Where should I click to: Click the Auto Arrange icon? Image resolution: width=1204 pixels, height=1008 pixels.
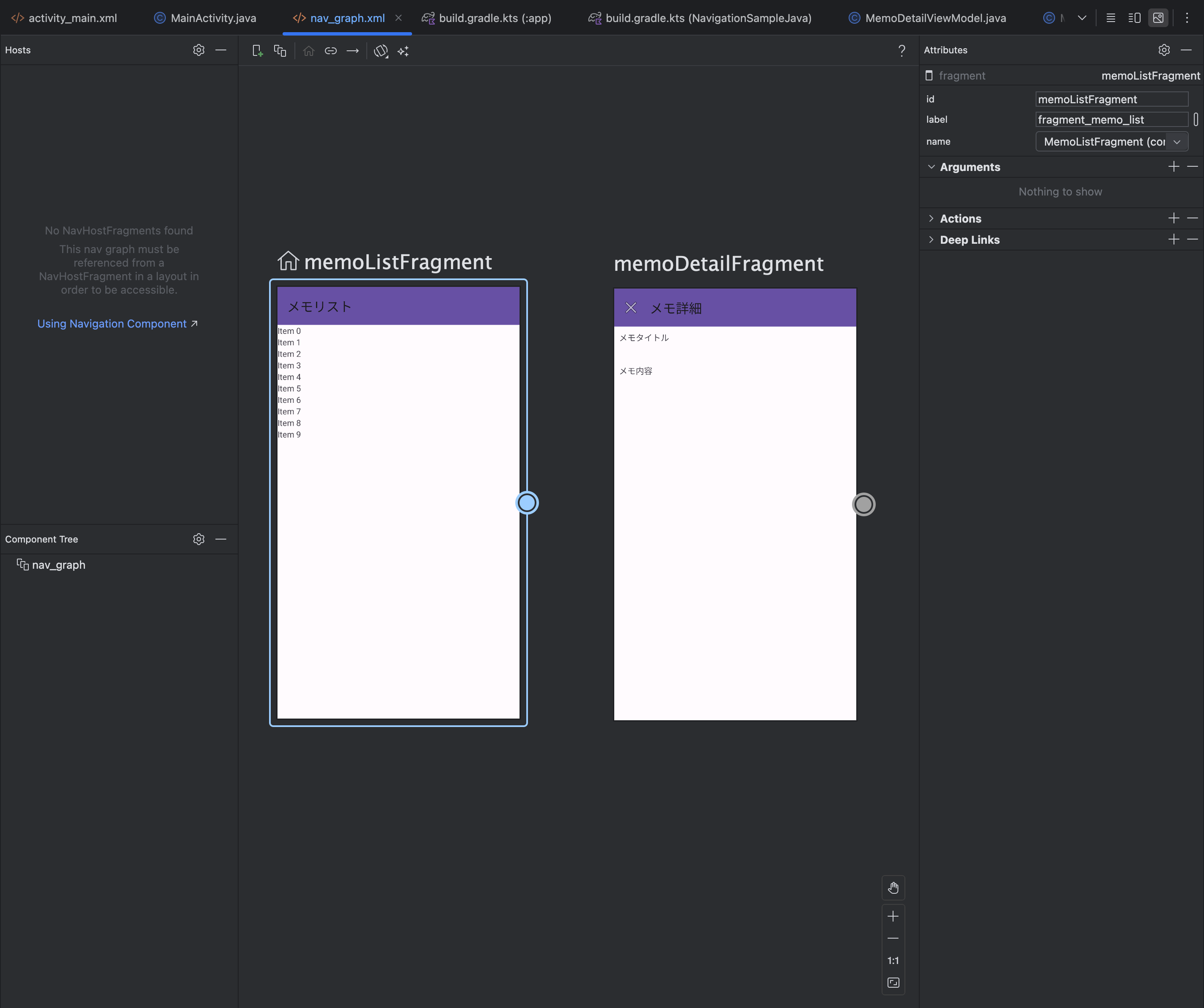pos(403,51)
